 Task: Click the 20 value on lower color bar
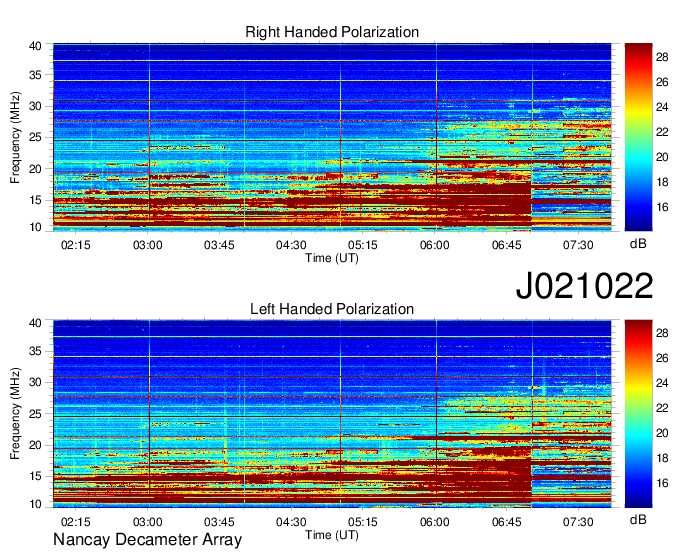coord(662,433)
